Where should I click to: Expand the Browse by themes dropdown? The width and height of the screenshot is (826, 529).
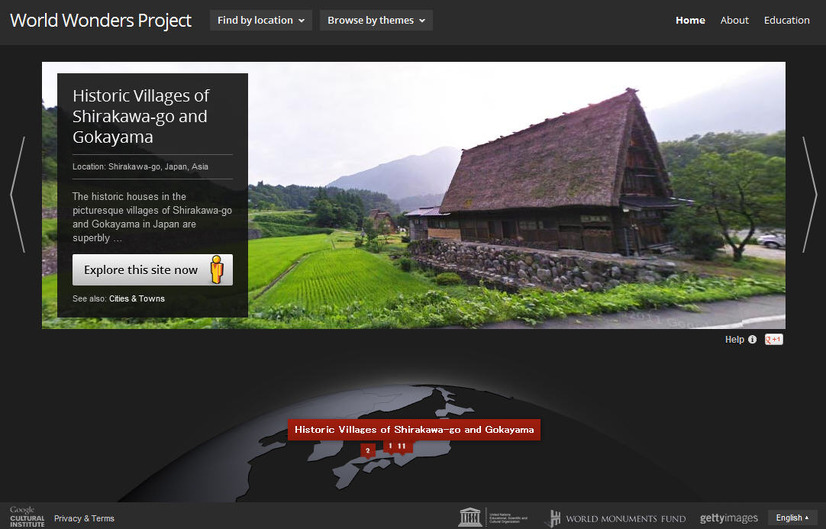point(376,21)
